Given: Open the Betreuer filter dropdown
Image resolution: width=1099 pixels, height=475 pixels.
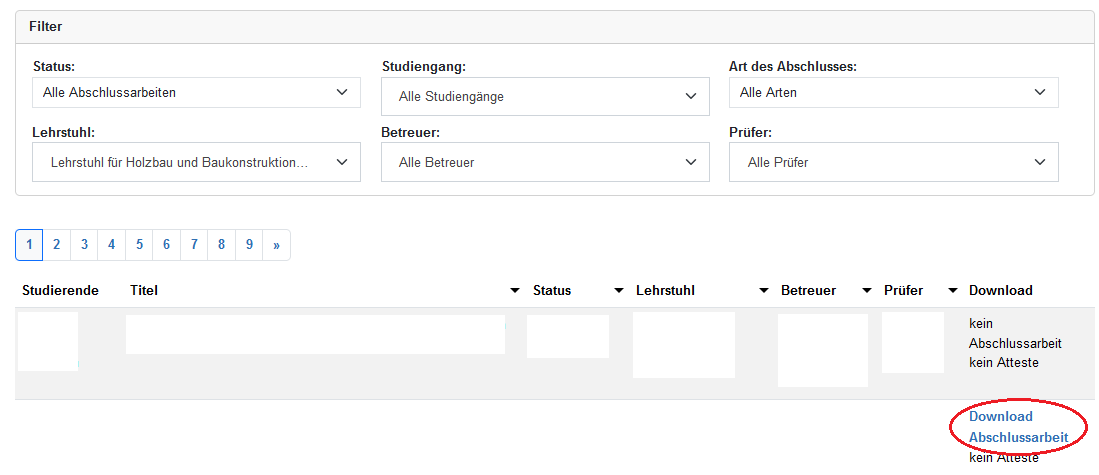Looking at the screenshot, I should [x=545, y=162].
